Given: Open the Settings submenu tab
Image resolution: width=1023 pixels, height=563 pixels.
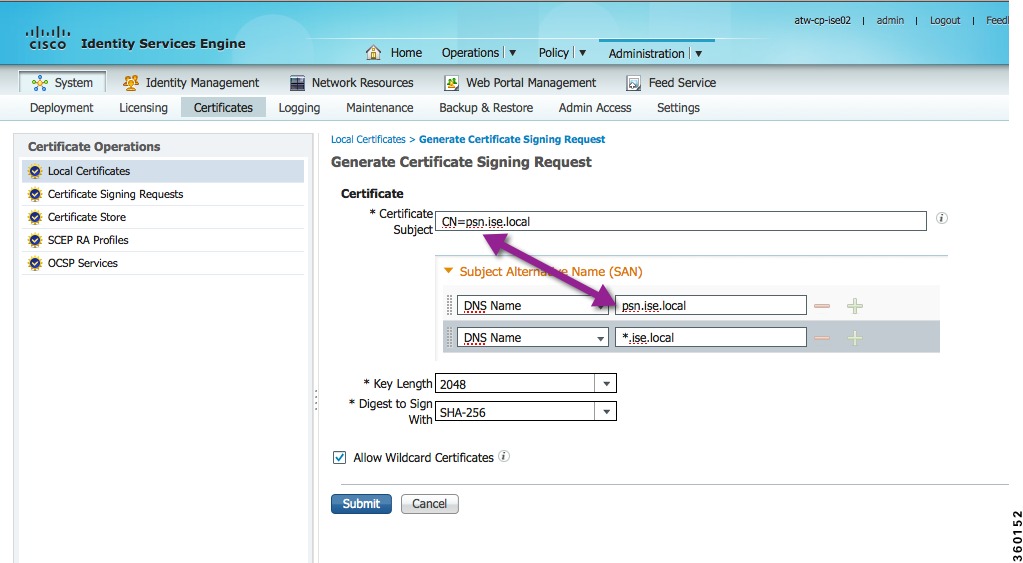Looking at the screenshot, I should [678, 108].
